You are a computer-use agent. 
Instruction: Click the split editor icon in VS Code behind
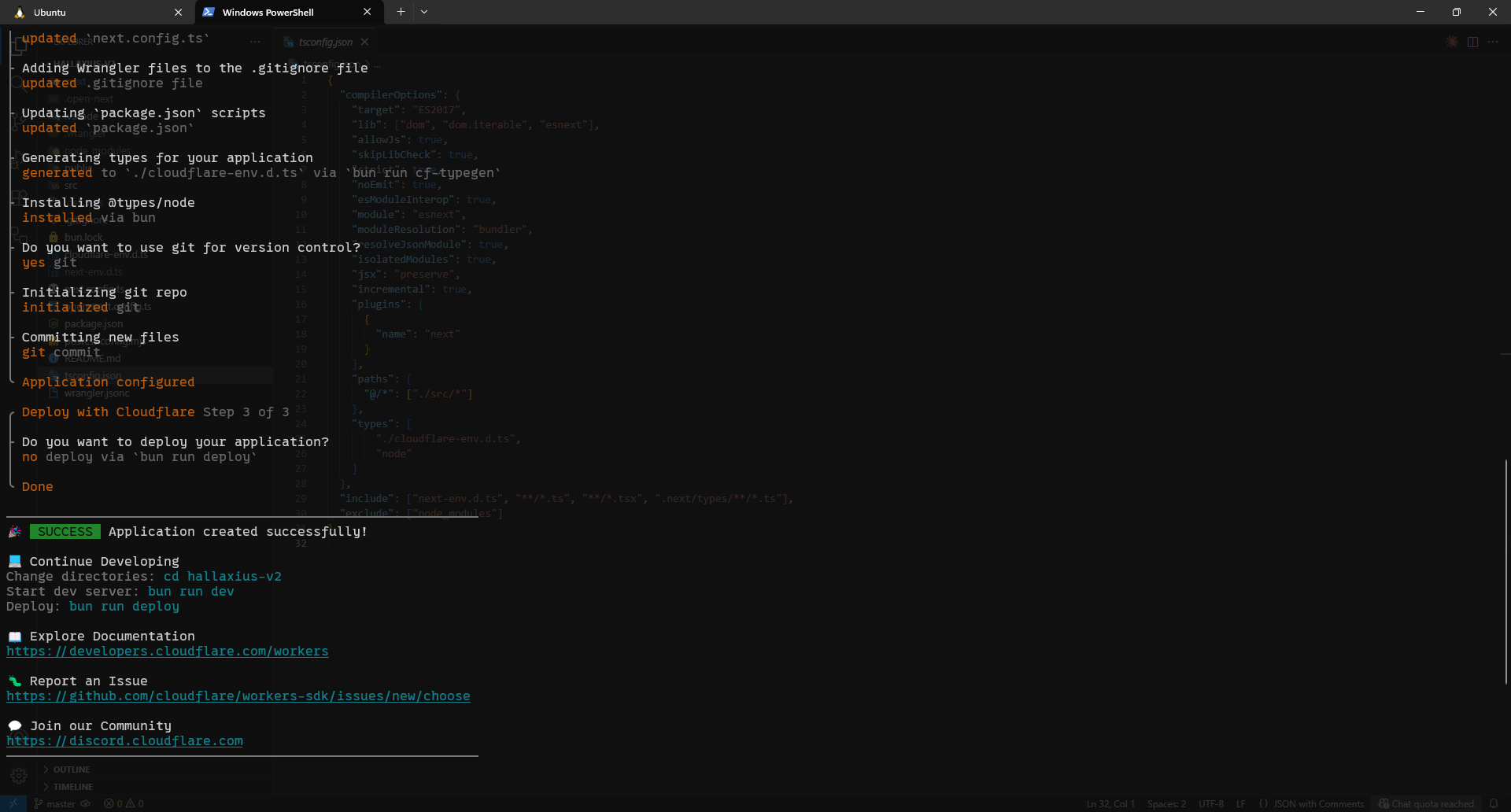coord(1472,42)
